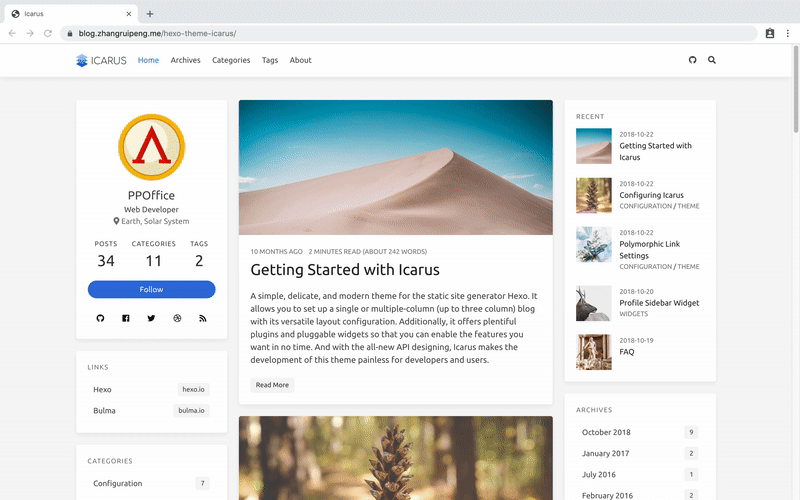This screenshot has height=500, width=800.
Task: Open recent post Polymorphic Link Settings
Action: click(649, 250)
